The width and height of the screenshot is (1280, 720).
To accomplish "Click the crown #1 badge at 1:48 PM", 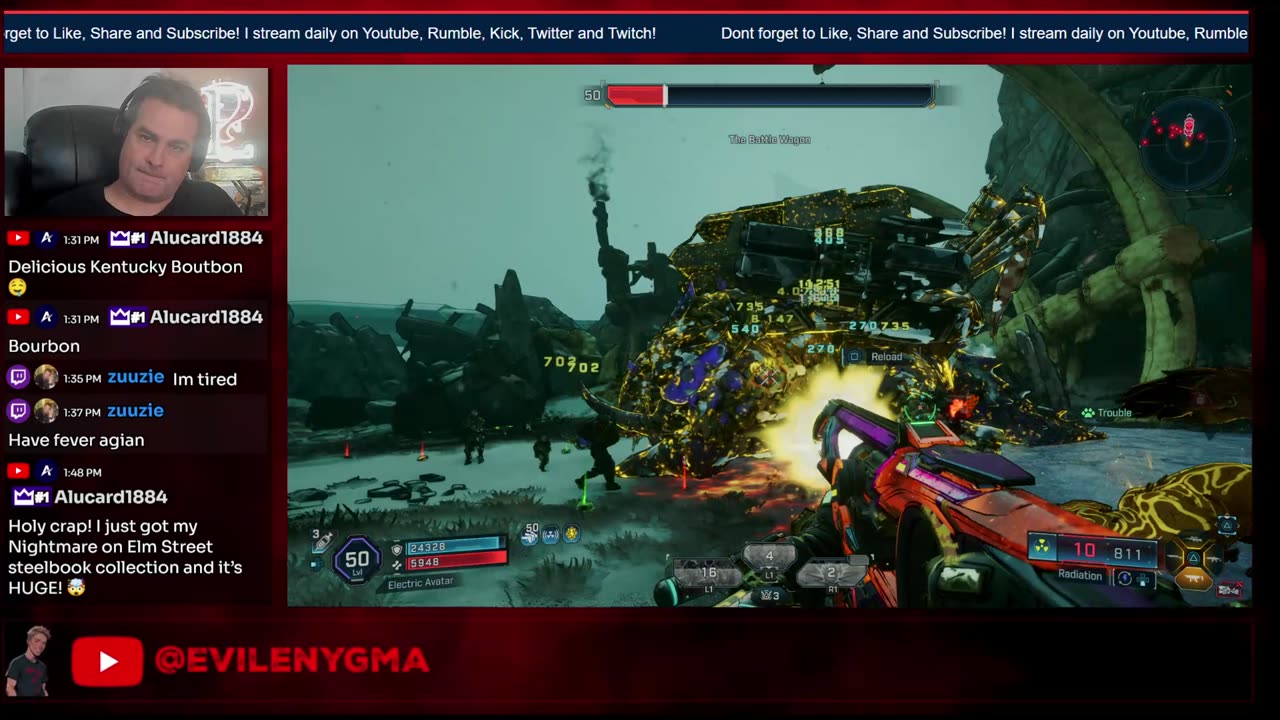I will (31, 497).
